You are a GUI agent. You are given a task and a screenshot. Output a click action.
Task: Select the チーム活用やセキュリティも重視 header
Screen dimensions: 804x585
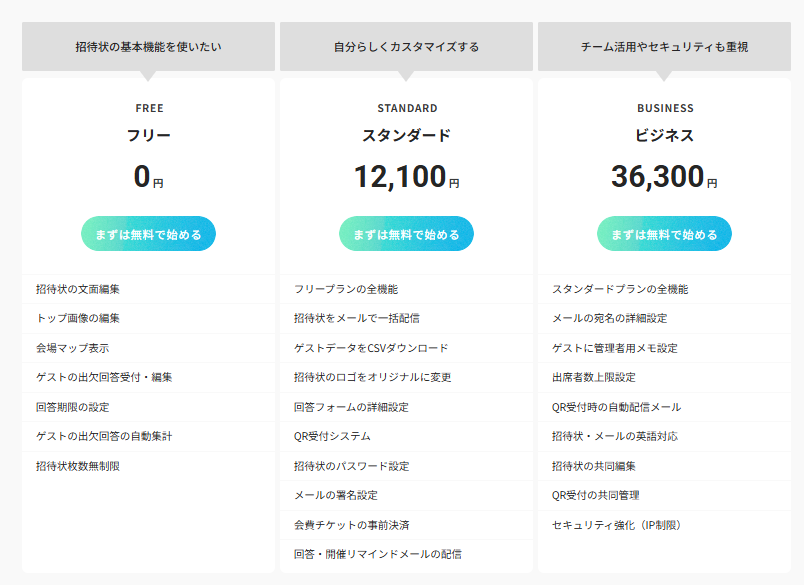[664, 47]
